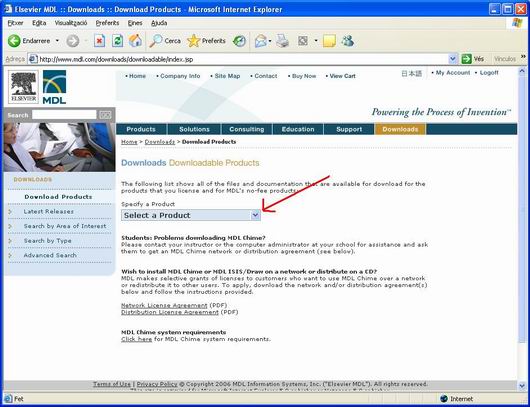Open the Ajuda menu
530x407 pixels.
[159, 23]
